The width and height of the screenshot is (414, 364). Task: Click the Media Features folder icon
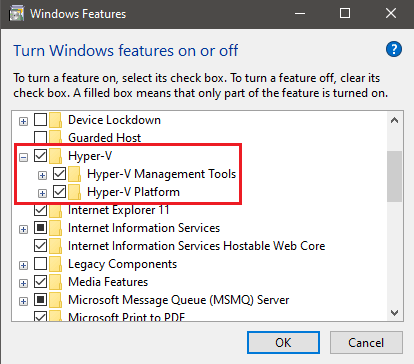[56, 282]
